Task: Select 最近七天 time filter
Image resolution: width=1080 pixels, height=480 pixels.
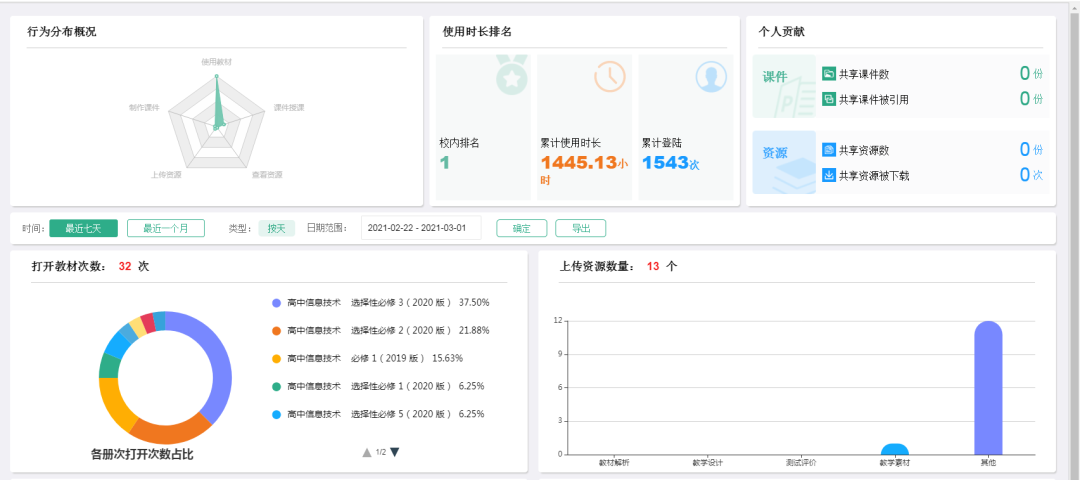Action: tap(83, 229)
